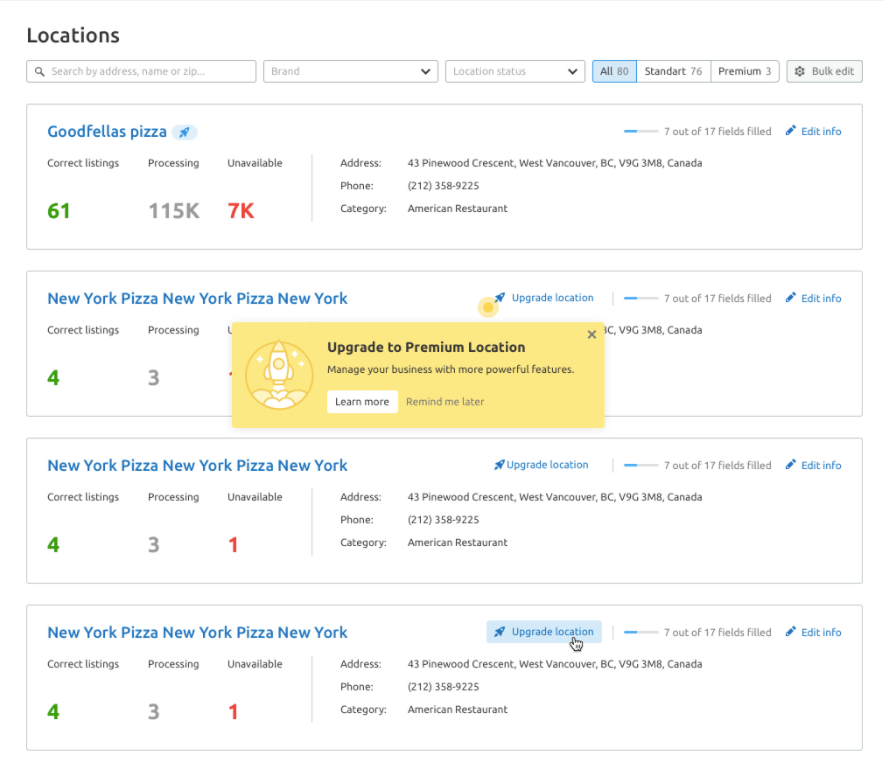The width and height of the screenshot is (885, 767).
Task: Select the rocket icon beside the second Upgrade location
Action: [x=499, y=465]
